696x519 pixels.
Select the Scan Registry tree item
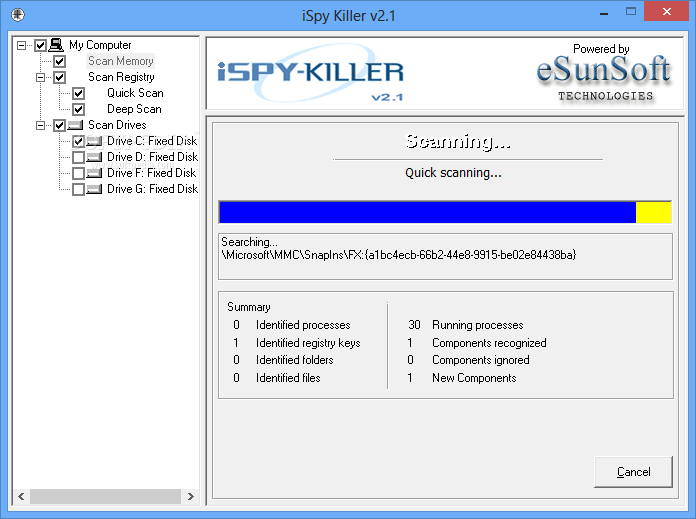(121, 77)
